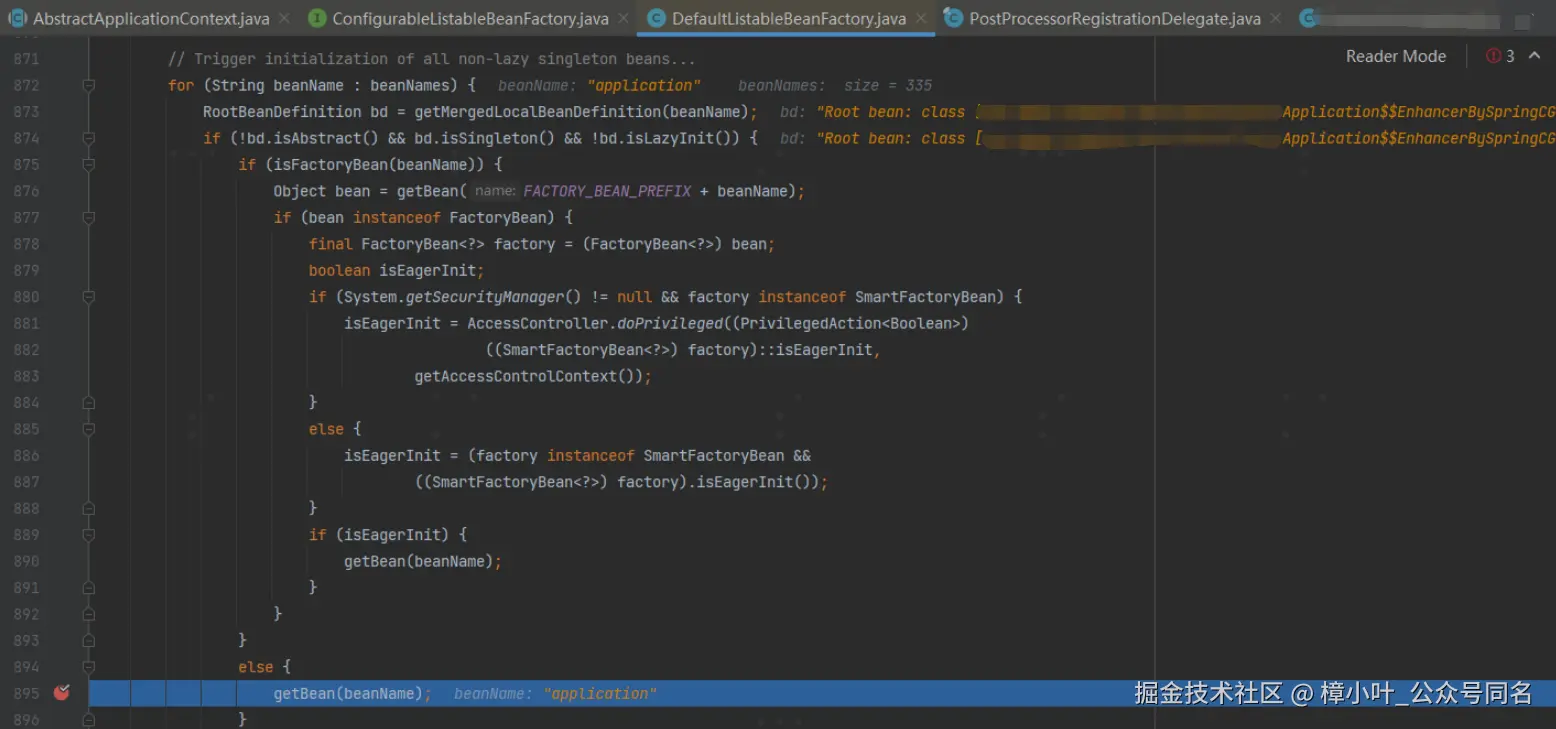Click the fold end marker at line 884

(x=88, y=402)
